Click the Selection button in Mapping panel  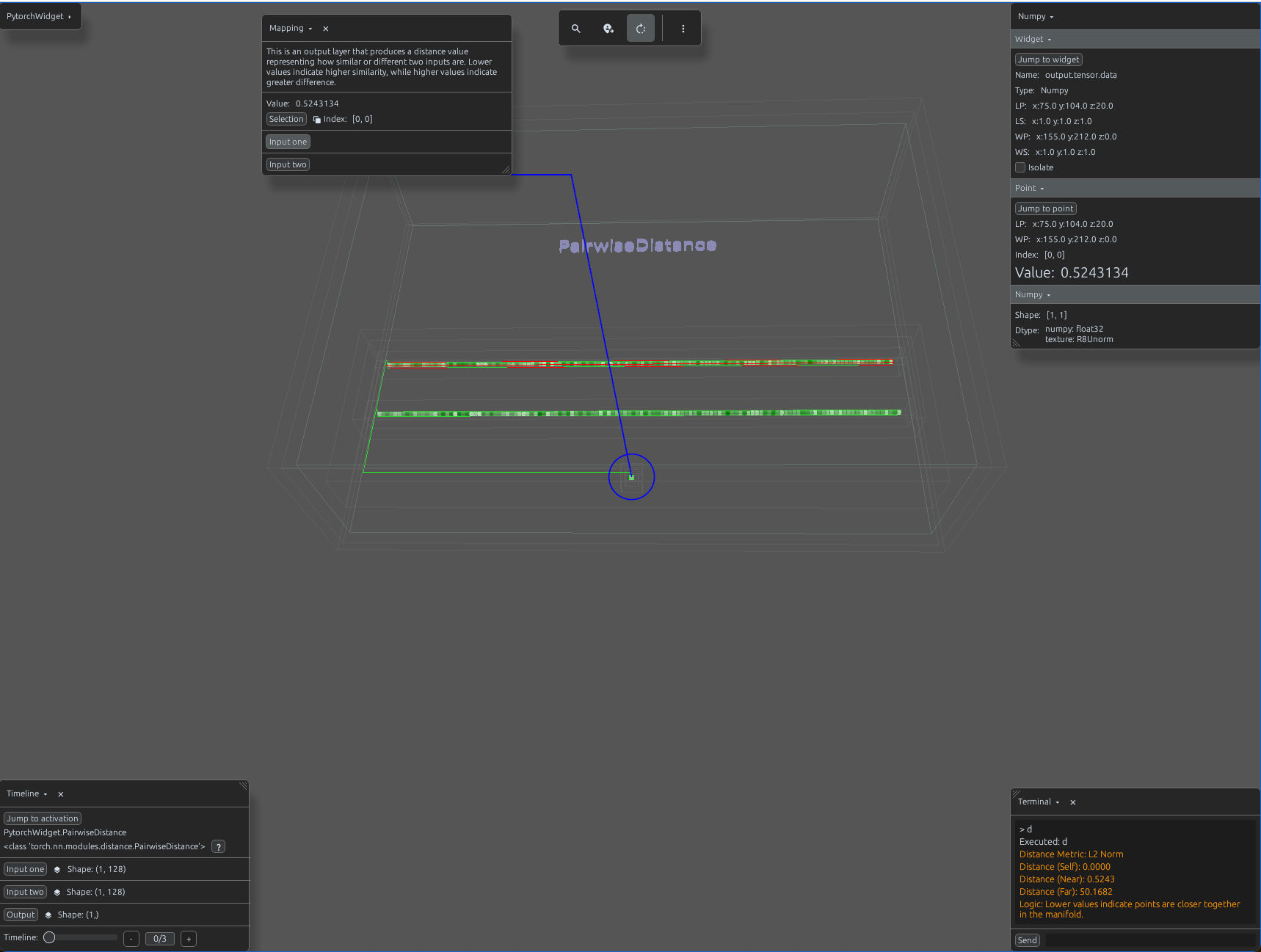coord(286,119)
